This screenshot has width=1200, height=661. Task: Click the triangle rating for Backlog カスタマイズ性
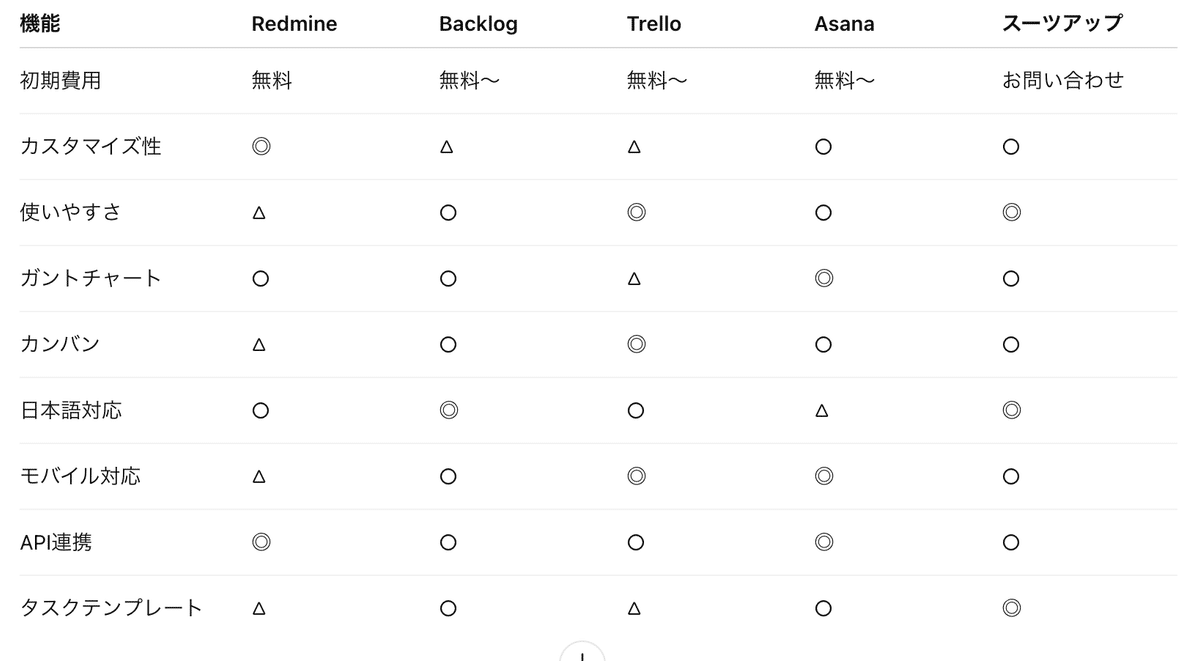click(x=447, y=147)
